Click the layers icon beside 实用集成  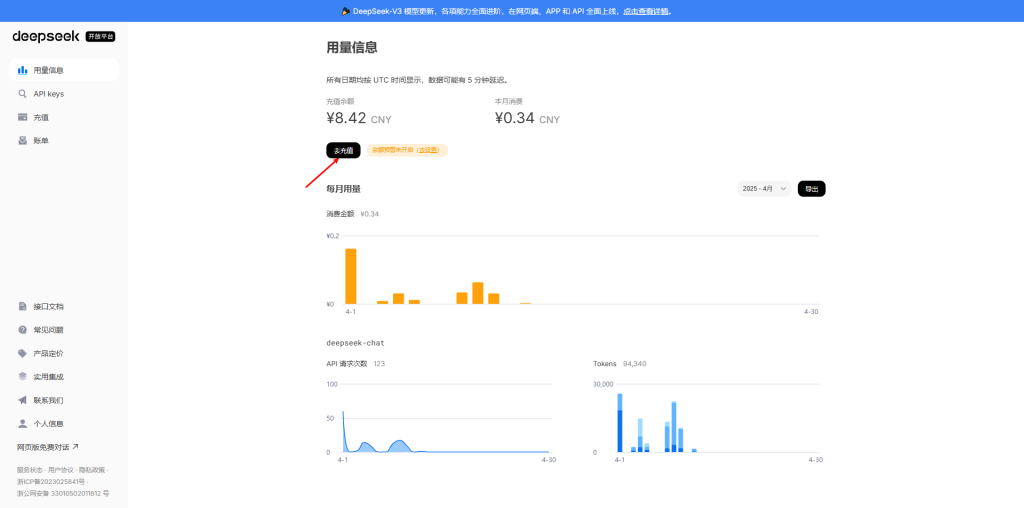(22, 377)
